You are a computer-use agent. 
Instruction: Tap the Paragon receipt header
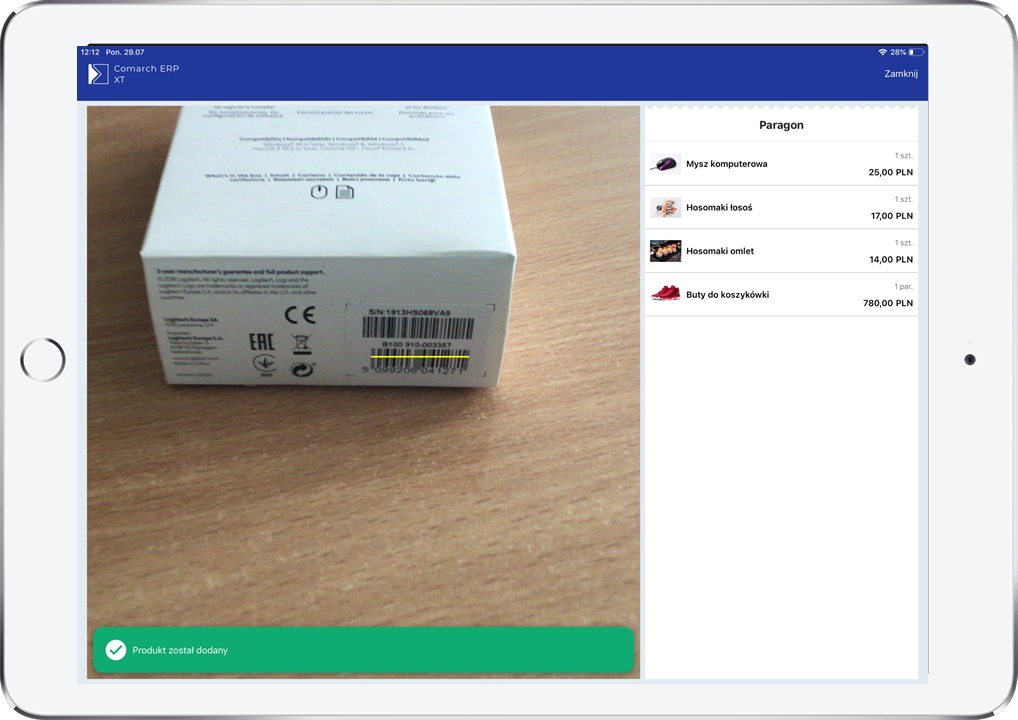coord(781,125)
